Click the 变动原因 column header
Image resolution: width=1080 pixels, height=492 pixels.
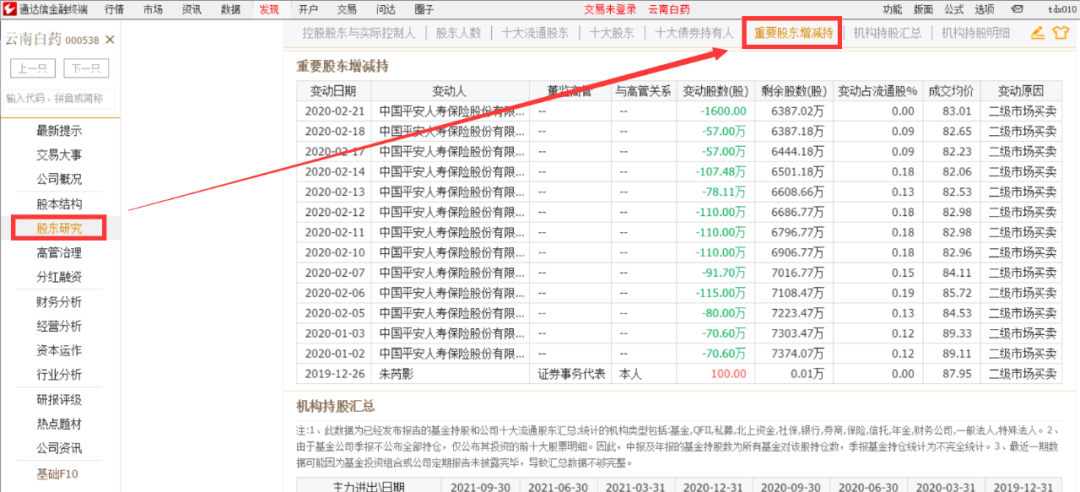1021,91
